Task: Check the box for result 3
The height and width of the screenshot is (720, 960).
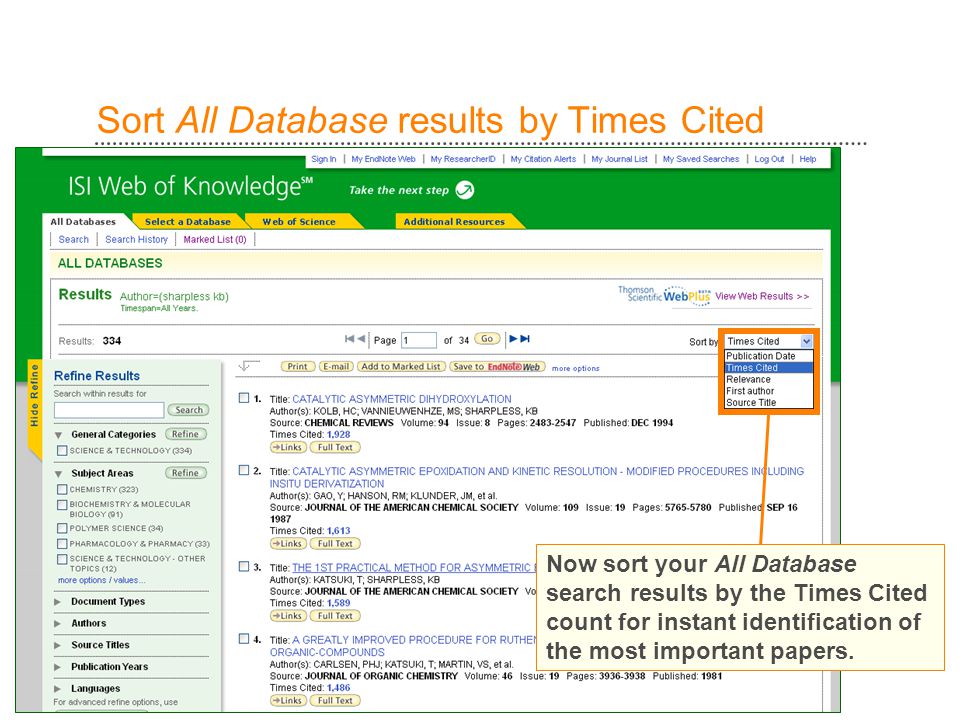Action: click(x=244, y=566)
